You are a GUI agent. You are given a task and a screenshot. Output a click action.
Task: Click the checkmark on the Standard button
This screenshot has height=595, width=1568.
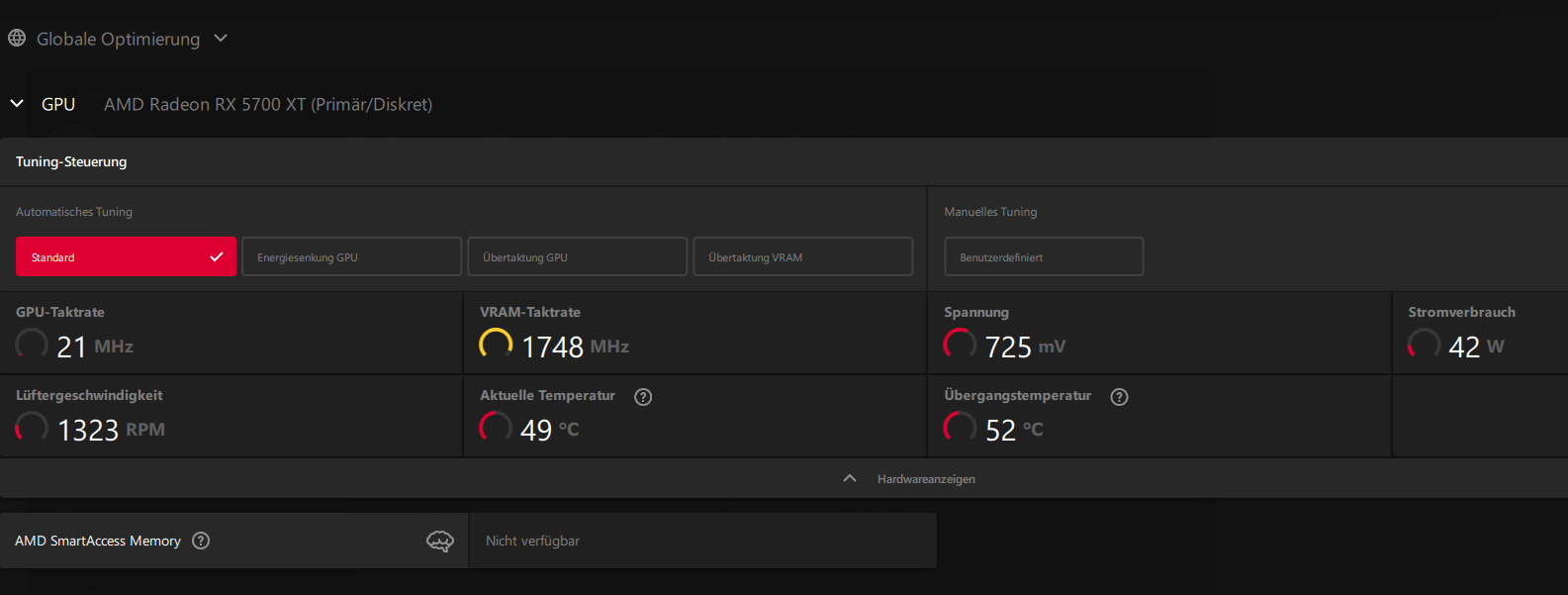(x=216, y=256)
